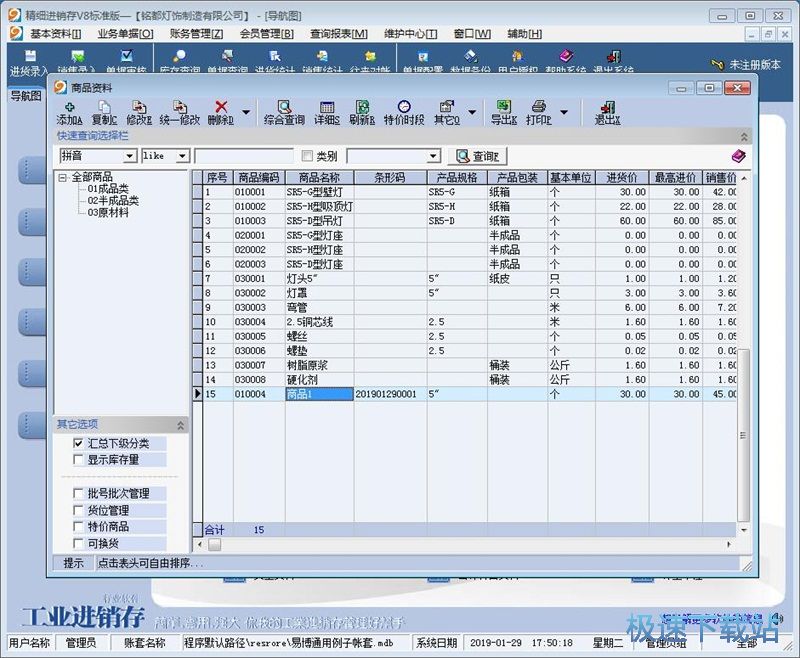Click the 查询F search button
The image size is (800, 658).
478,156
